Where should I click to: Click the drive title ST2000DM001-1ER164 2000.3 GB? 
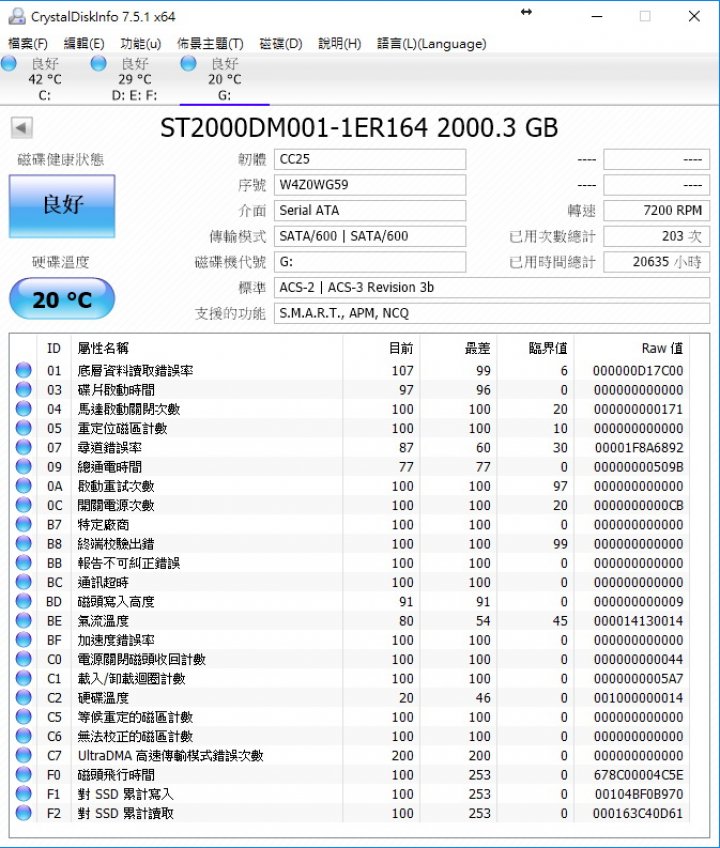359,128
